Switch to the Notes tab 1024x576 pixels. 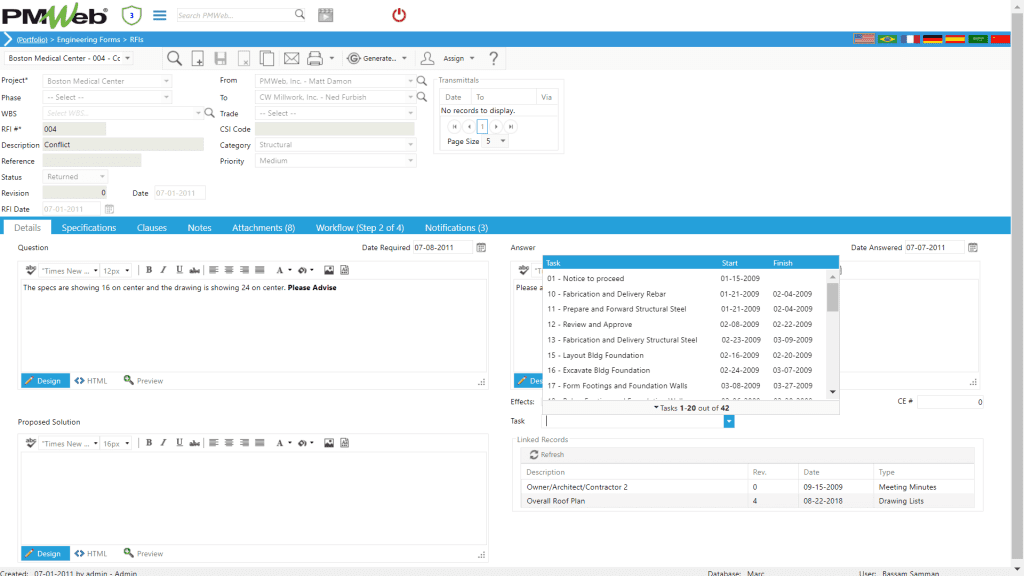click(199, 227)
